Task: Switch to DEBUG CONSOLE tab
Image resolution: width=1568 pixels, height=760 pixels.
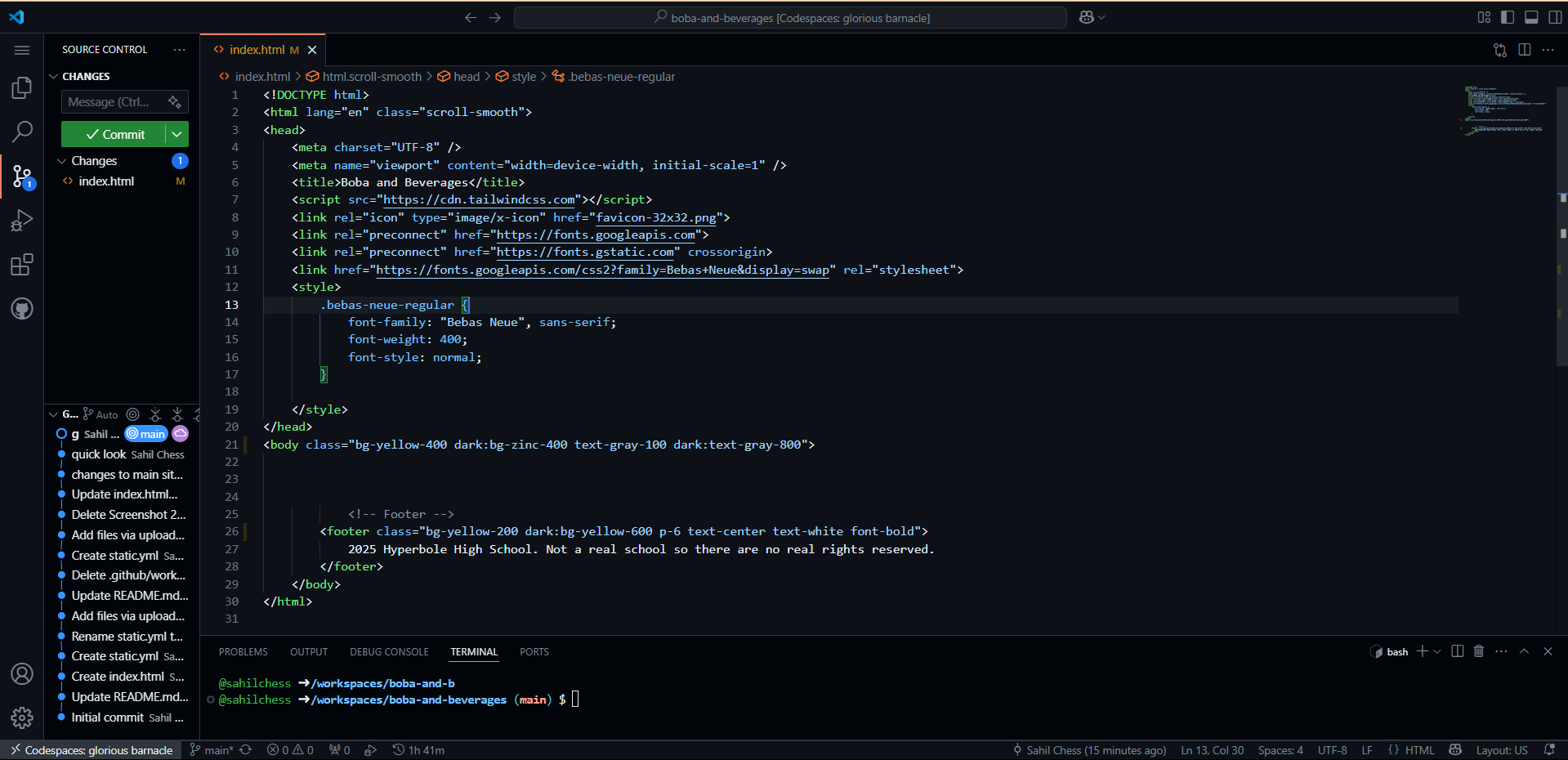Action: pyautogui.click(x=389, y=652)
